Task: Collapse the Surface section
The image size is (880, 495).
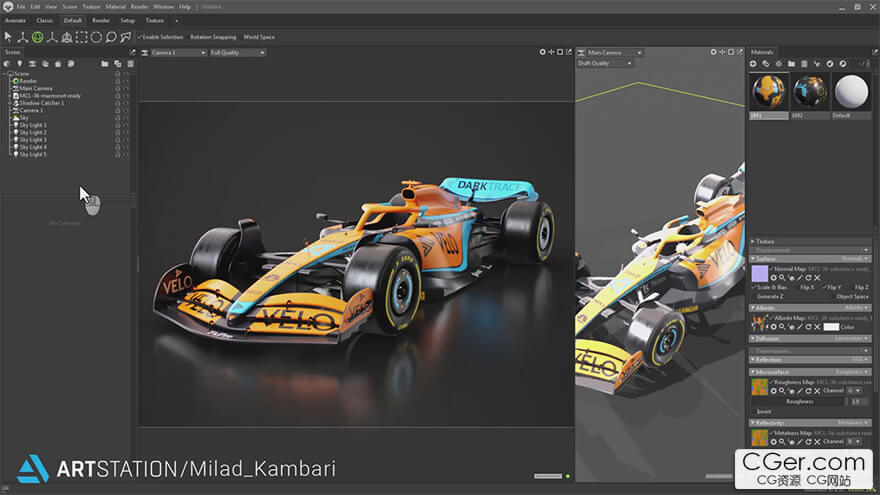Action: (753, 259)
